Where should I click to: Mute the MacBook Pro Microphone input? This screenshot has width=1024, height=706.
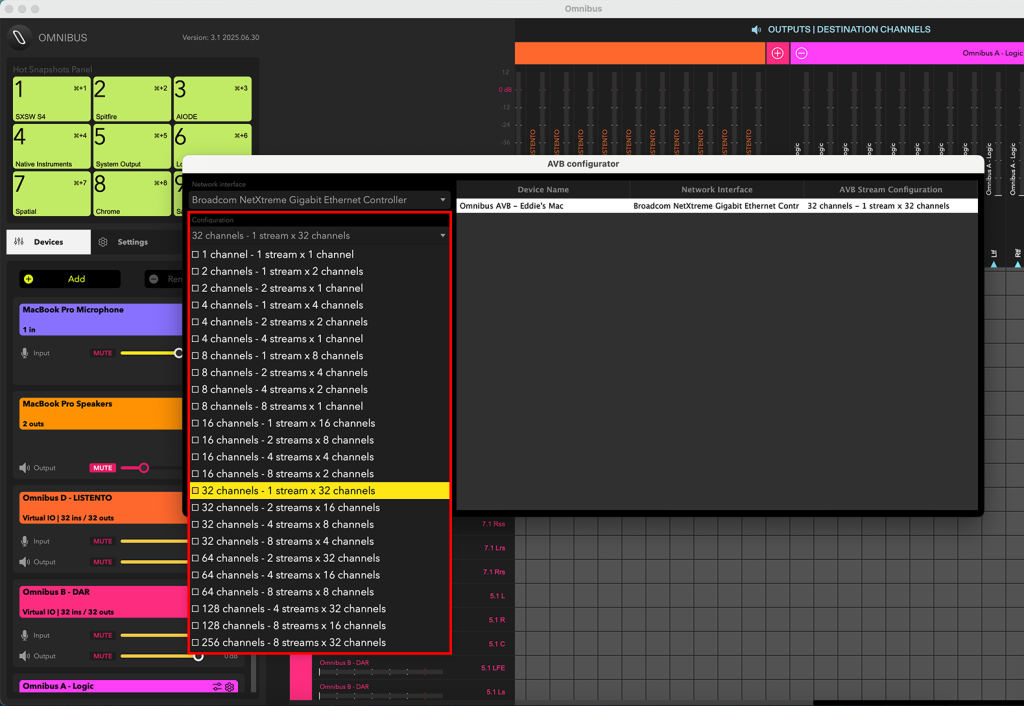point(103,353)
